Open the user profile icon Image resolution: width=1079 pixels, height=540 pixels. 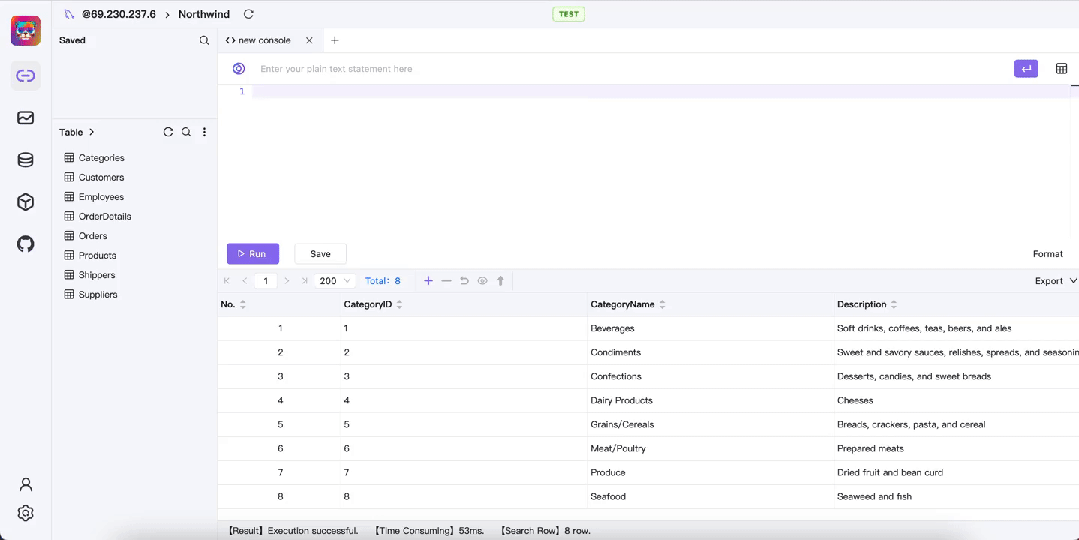click(25, 484)
